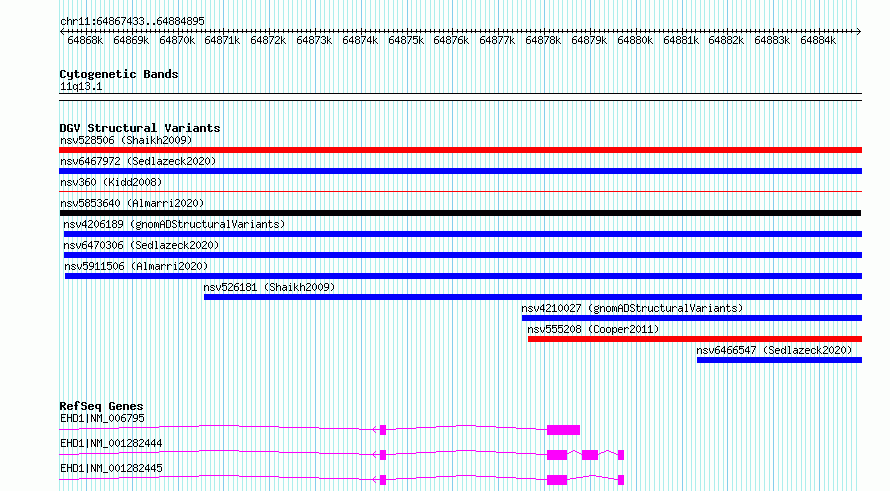Click the blue nsv4210027 variant bar
This screenshot has height=491, width=890.
(x=692, y=318)
